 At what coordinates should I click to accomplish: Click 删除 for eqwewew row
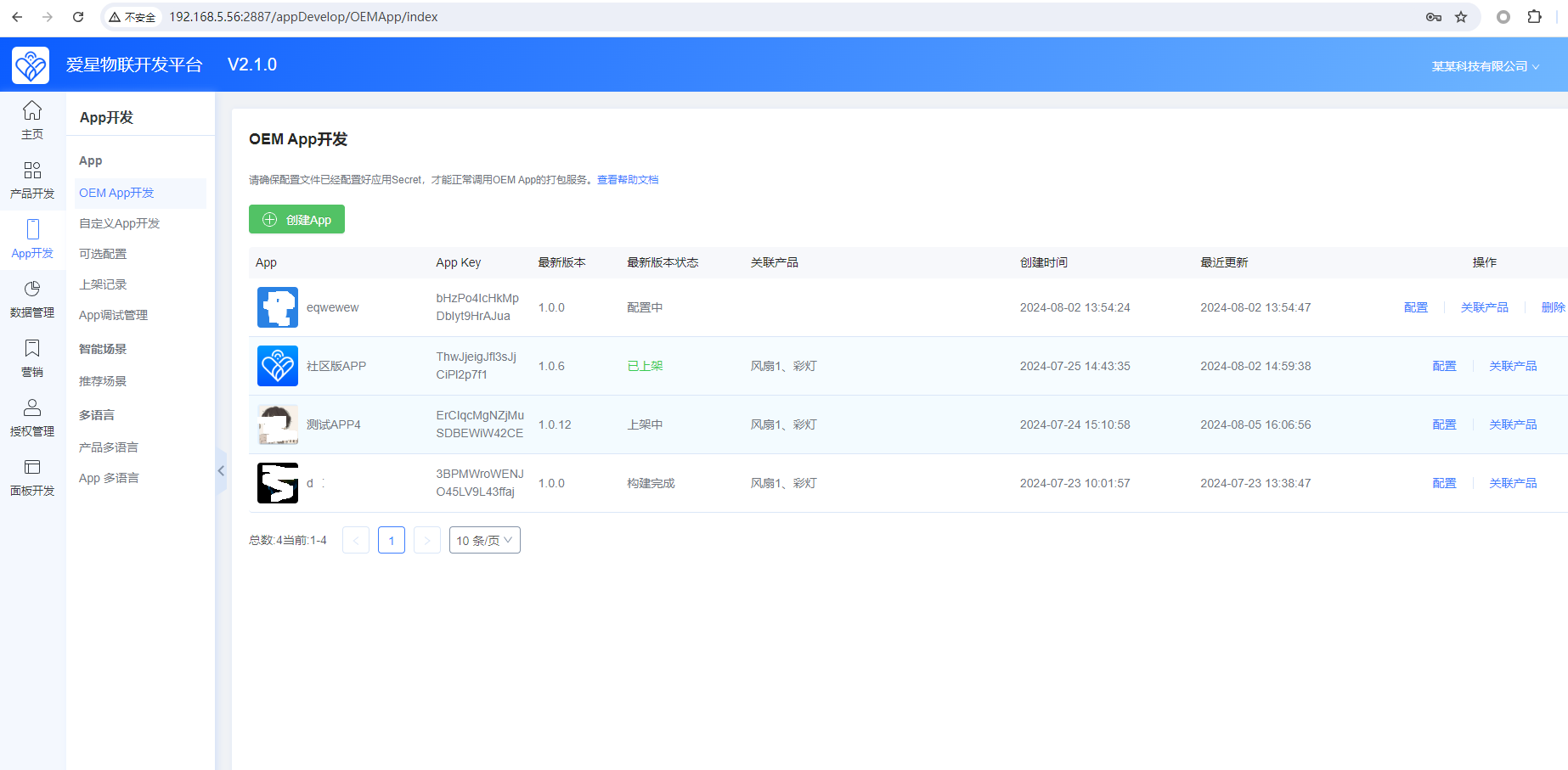[x=1554, y=307]
